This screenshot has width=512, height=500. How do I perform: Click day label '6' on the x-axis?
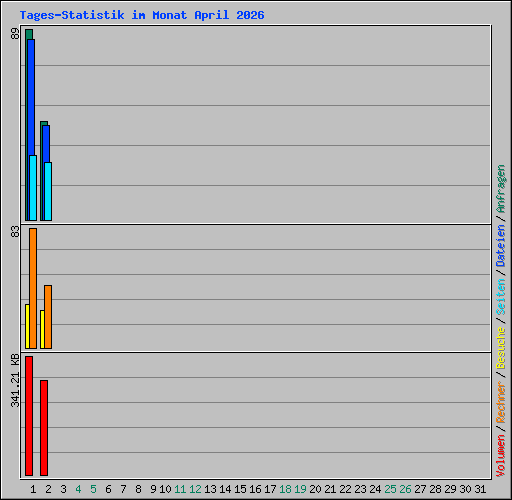coord(108,489)
